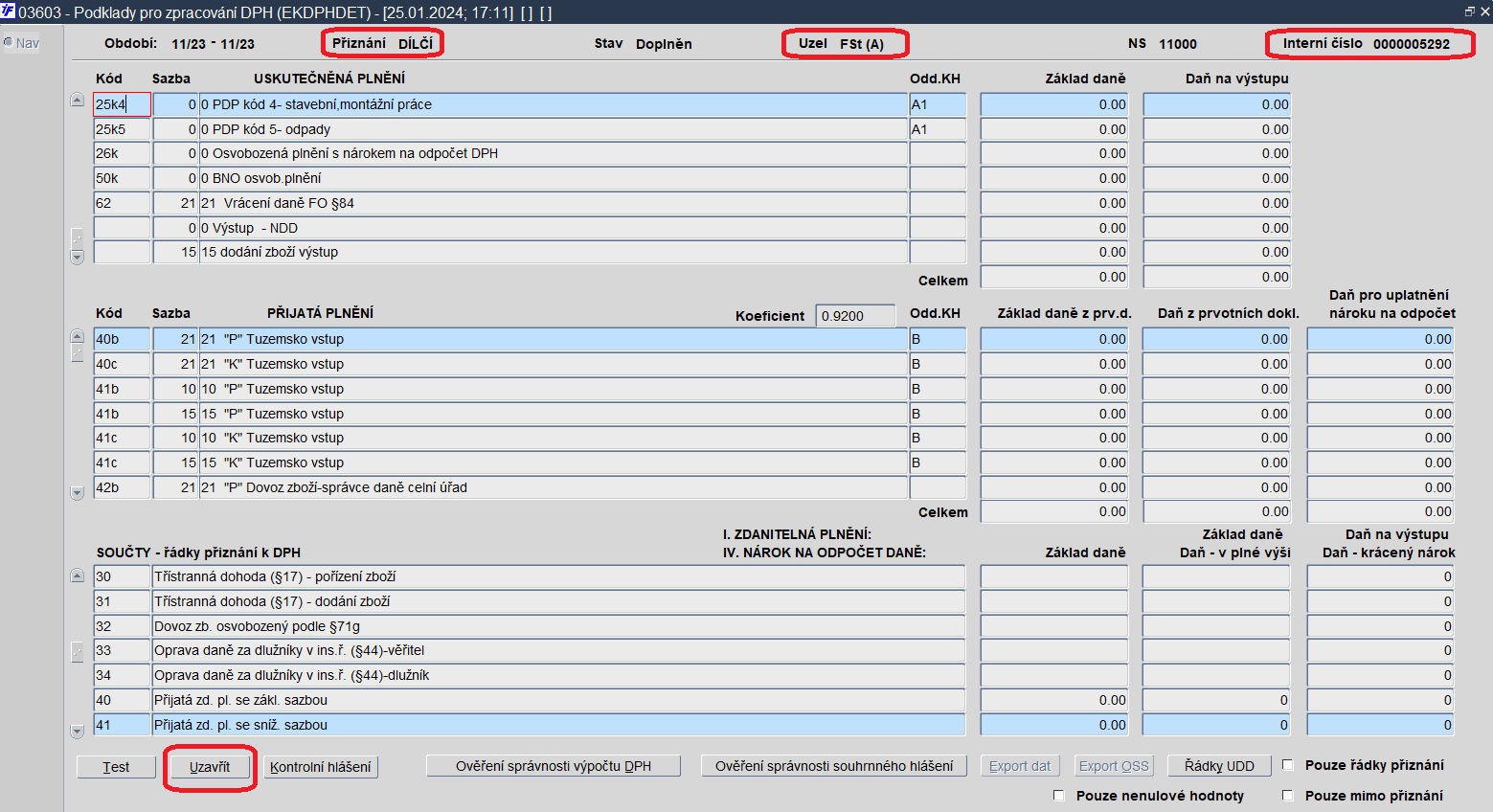Screen dimensions: 1493x812
Task: Run Ověření správnosti souhrnného hlášení
Action: pyautogui.click(x=834, y=766)
